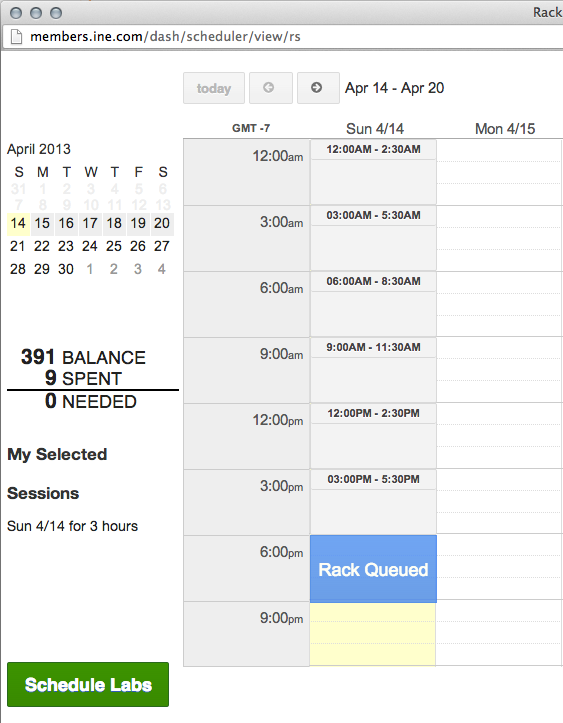Select the 12:00AM - 2:30AM Sunday slot
The width and height of the screenshot is (563, 723).
click(x=373, y=172)
